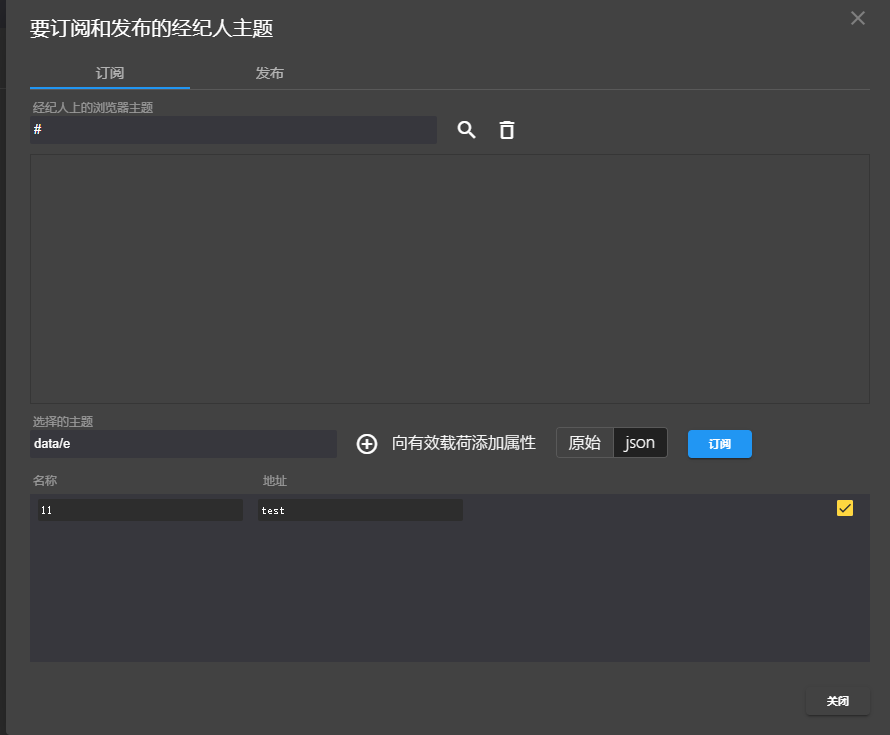Select the json payload format option
Screen dimensions: 890x735
click(640, 443)
